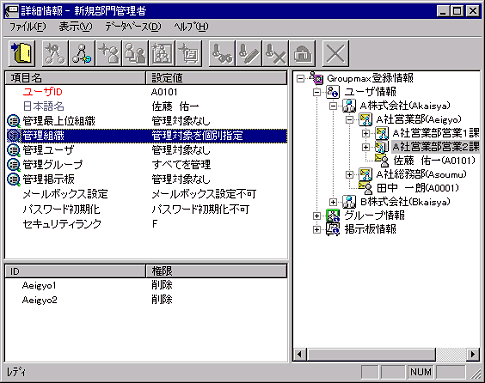Collapse the ユーザ情報 tree node
This screenshot has height=383, width=485.
317,92
